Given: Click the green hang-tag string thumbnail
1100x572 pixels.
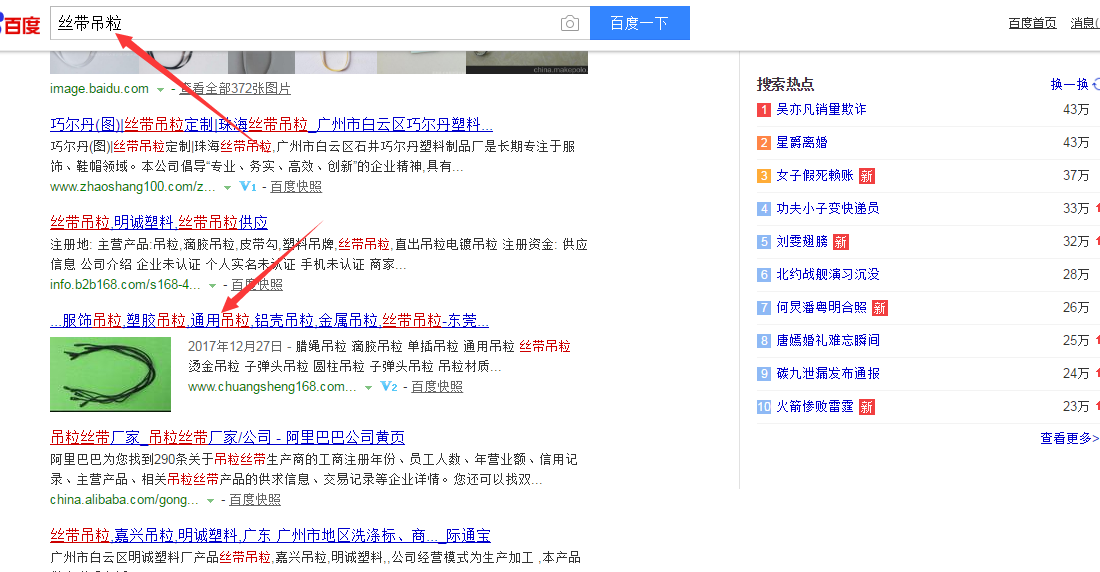Looking at the screenshot, I should point(110,374).
